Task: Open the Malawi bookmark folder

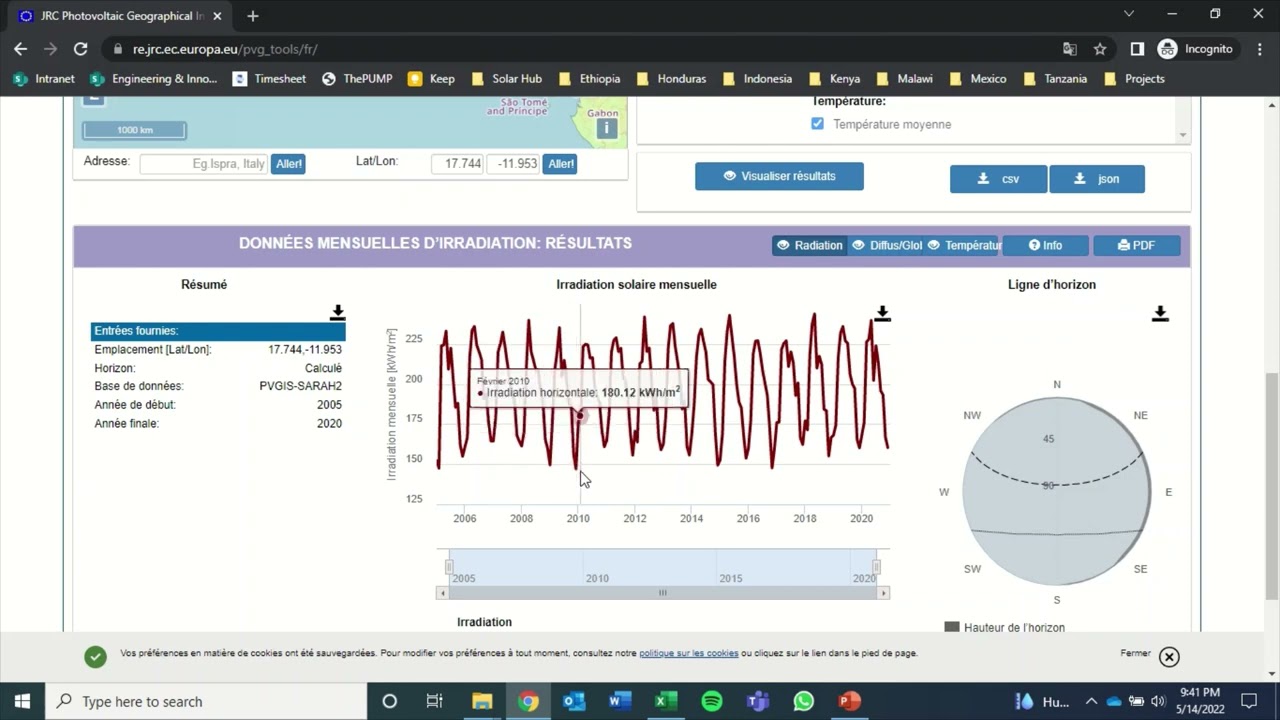Action: (904, 79)
